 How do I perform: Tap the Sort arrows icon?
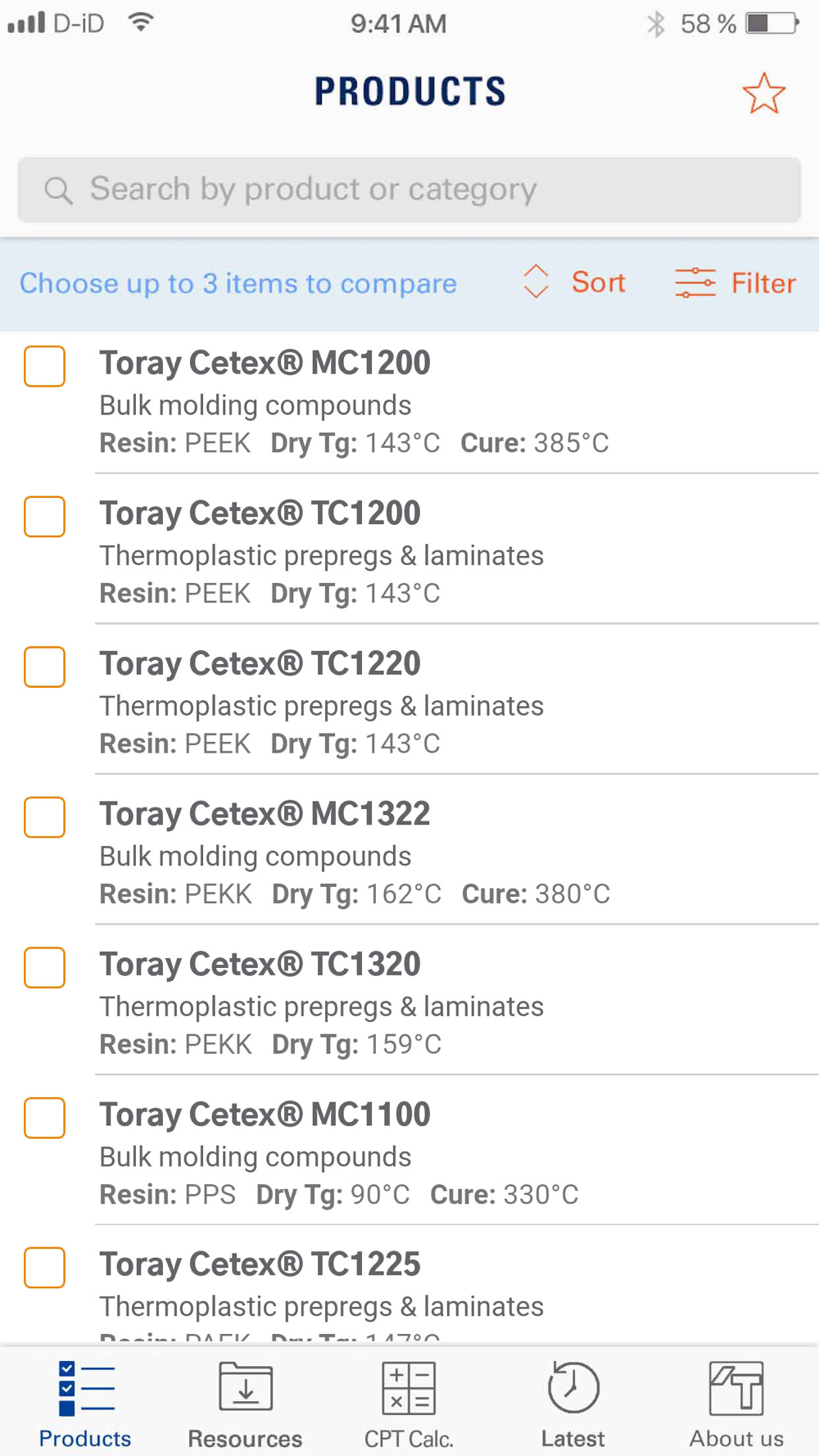tap(536, 283)
